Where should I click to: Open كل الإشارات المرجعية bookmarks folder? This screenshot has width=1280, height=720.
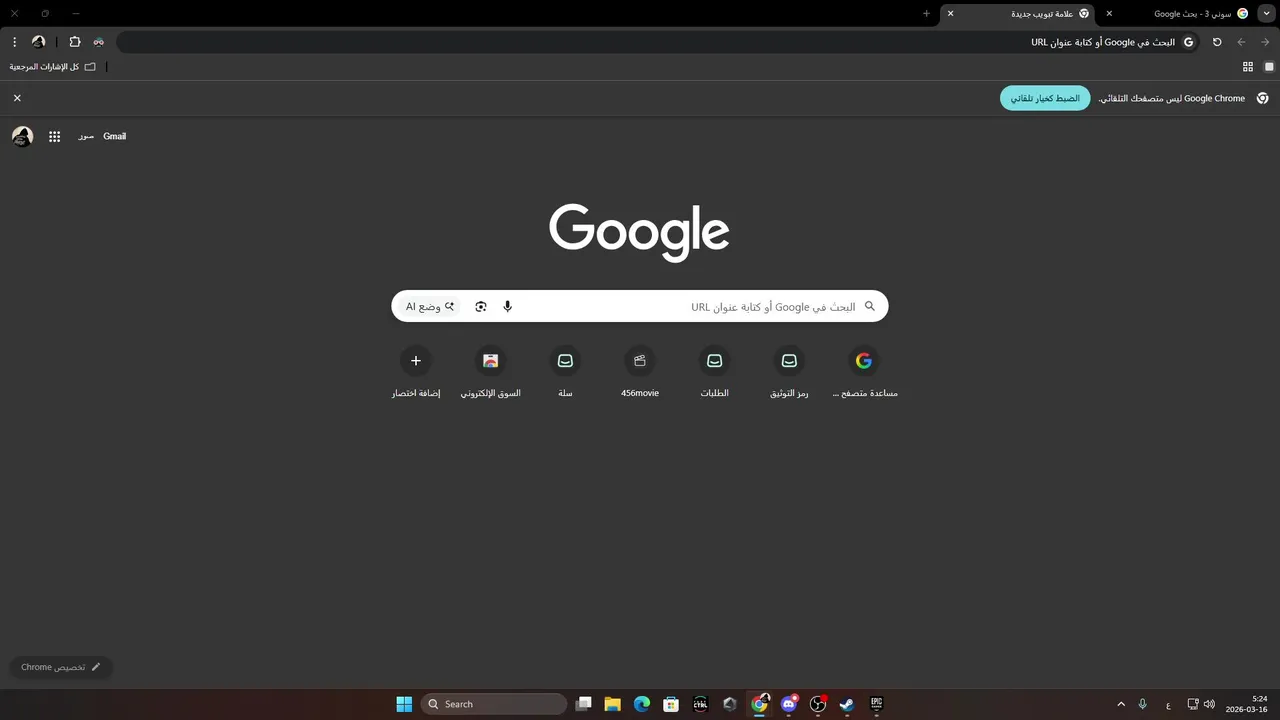click(53, 67)
